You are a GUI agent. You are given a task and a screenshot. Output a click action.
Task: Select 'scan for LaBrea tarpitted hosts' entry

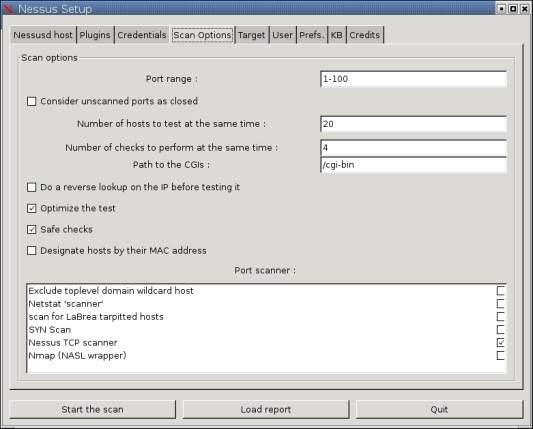pyautogui.click(x=96, y=316)
